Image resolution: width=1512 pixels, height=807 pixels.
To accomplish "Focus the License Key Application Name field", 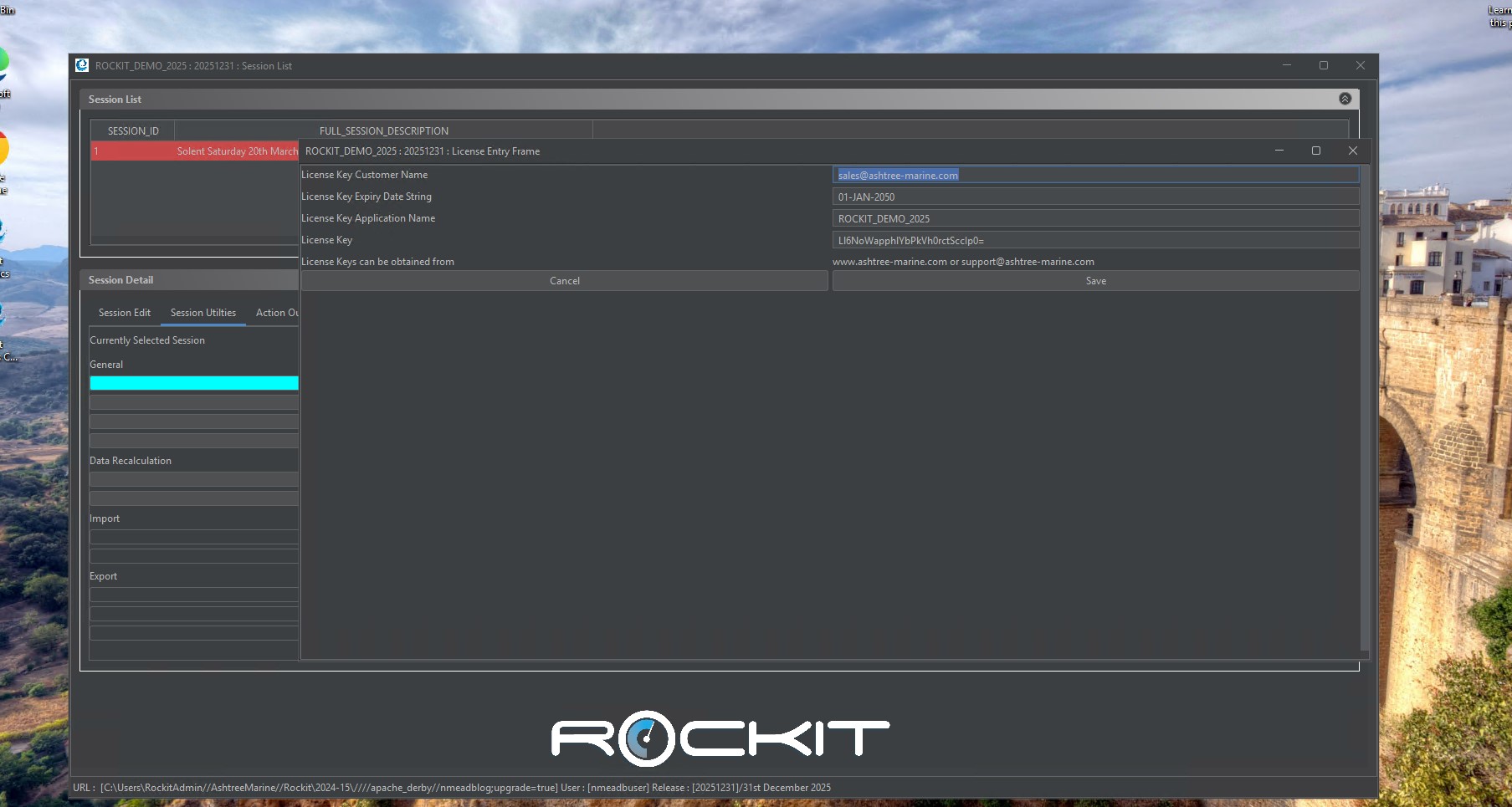I will (1094, 219).
